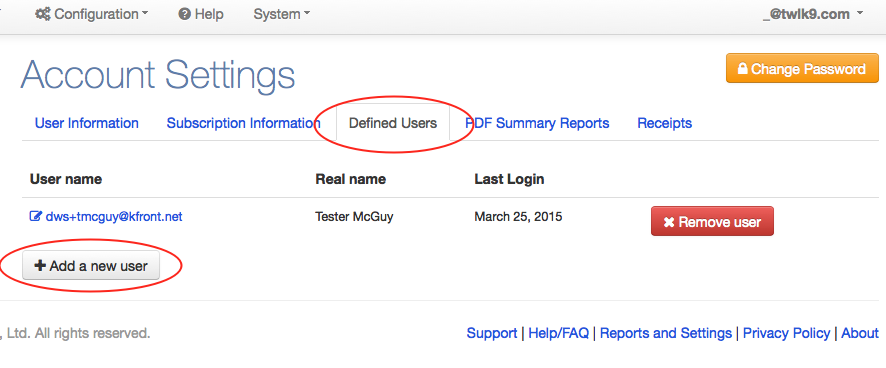Image resolution: width=886 pixels, height=368 pixels.
Task: Open the Help menu item
Action: 201,14
